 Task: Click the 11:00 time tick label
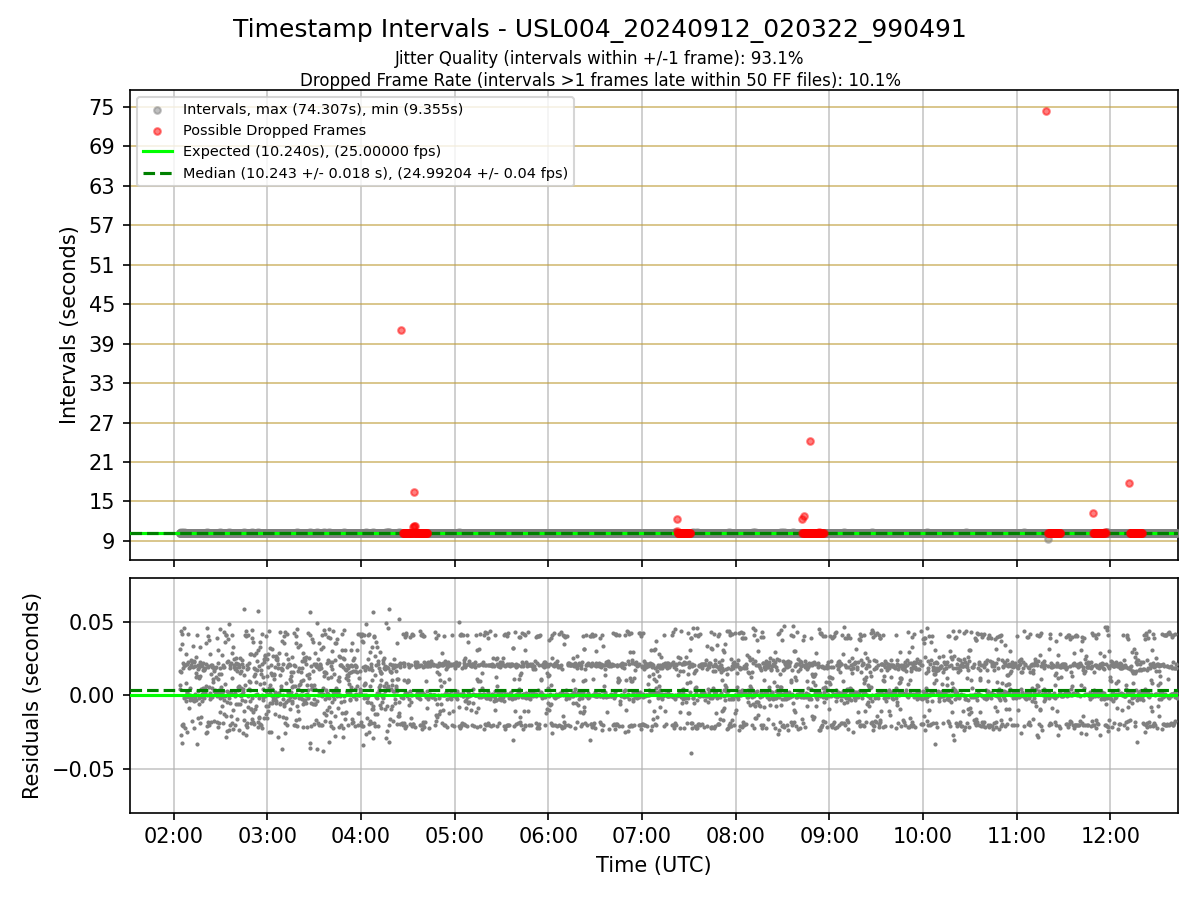click(1017, 836)
